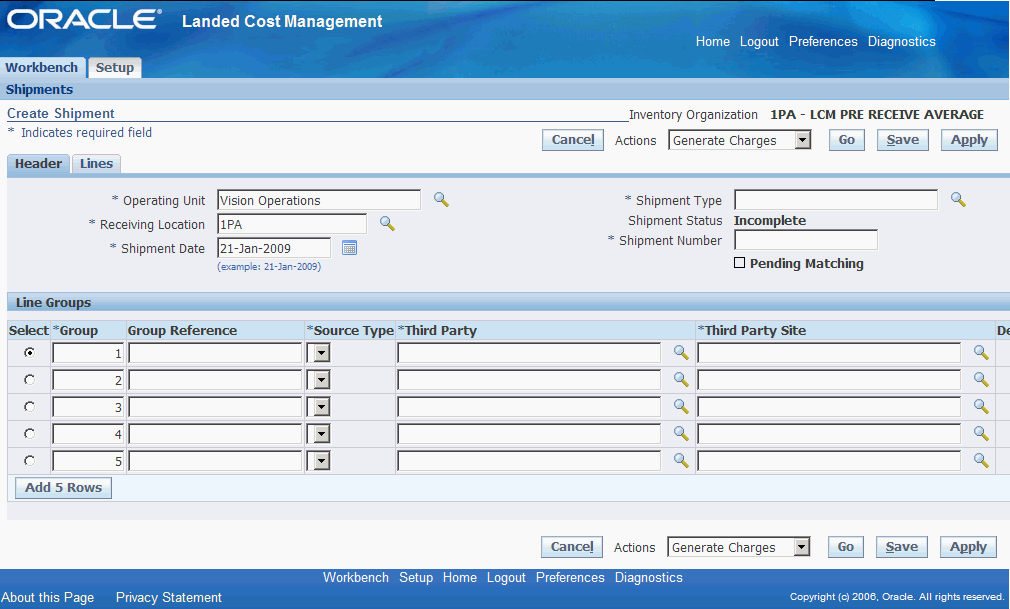The height and width of the screenshot is (609, 1010).
Task: Open Source Type dropdown for group 5
Action: tap(319, 461)
